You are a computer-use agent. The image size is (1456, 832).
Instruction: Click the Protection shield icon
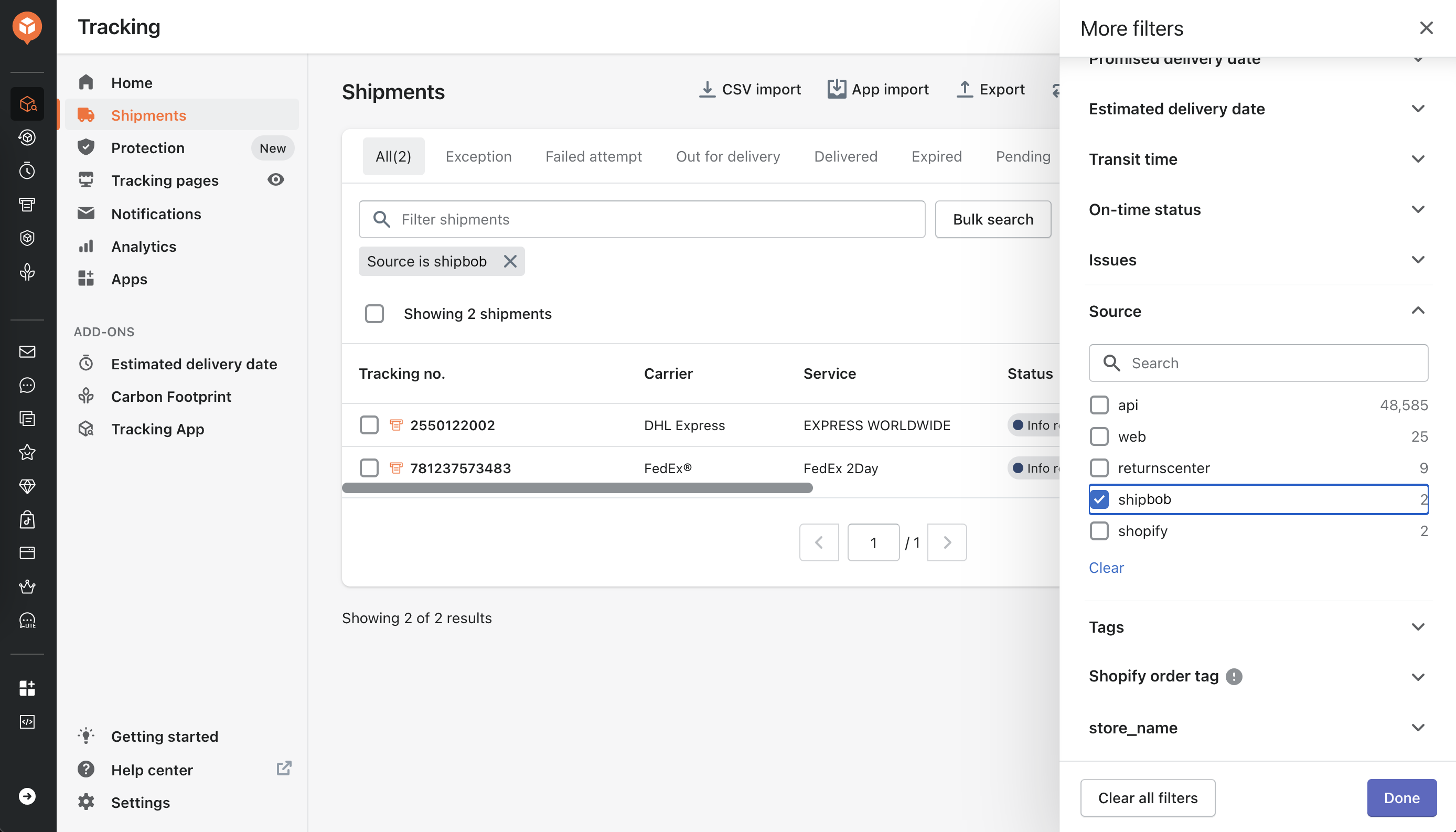point(87,147)
